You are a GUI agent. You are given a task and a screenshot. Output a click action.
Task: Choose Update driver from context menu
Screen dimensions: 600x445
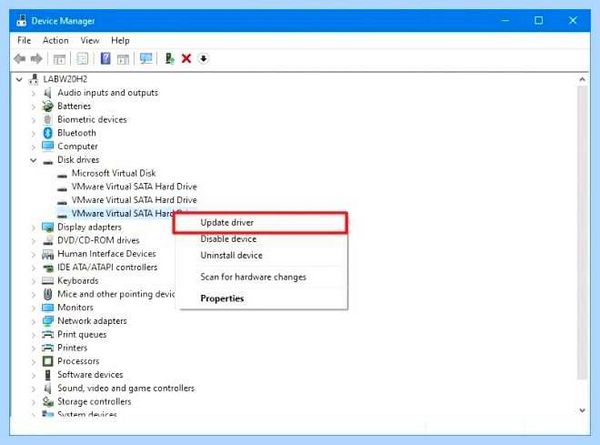(260, 223)
